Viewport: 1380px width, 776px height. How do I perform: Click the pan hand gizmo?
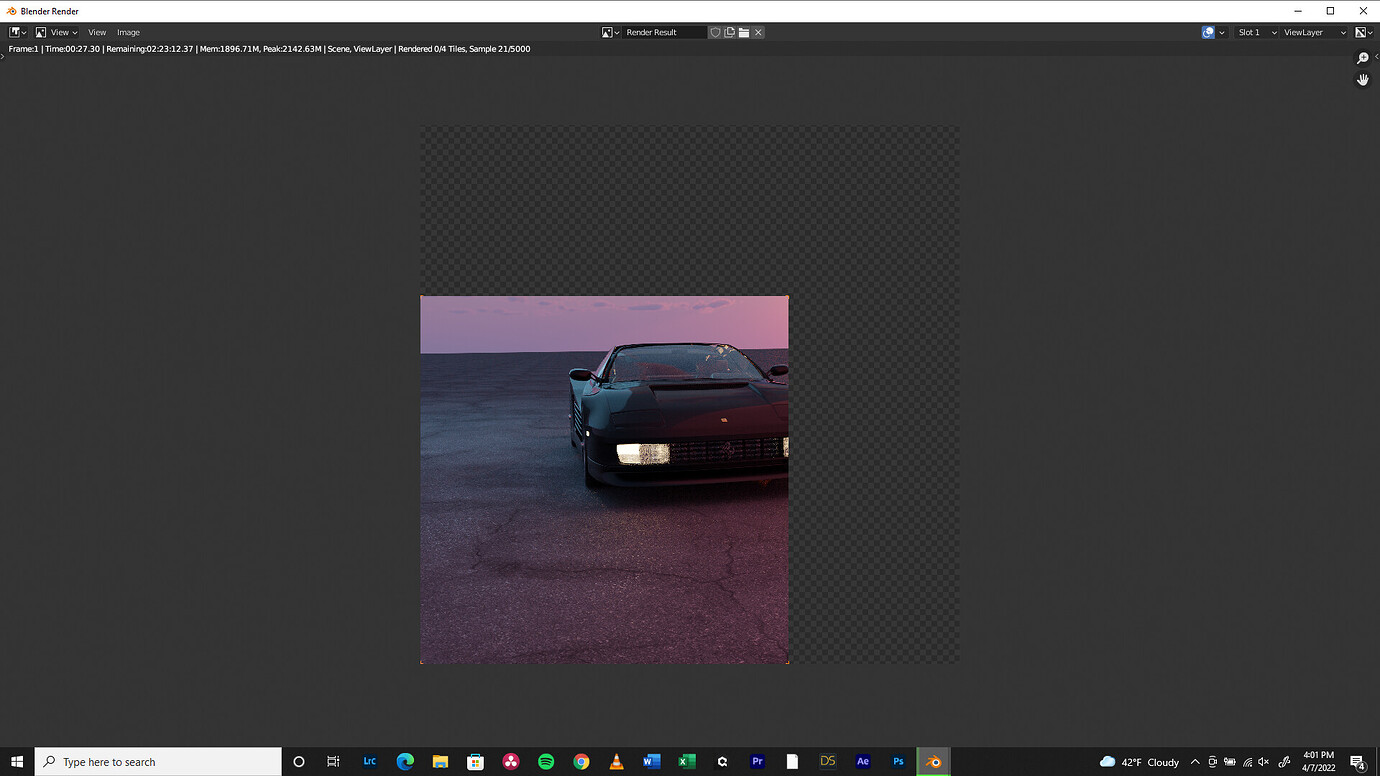(x=1362, y=80)
